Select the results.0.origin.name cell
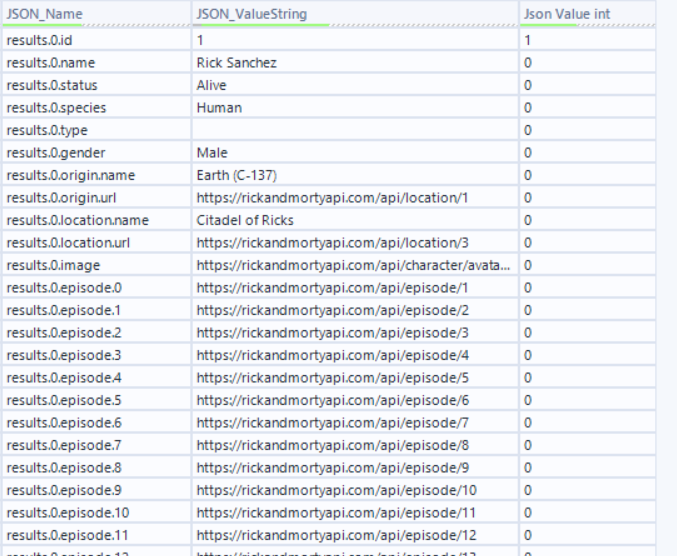 coord(97,175)
